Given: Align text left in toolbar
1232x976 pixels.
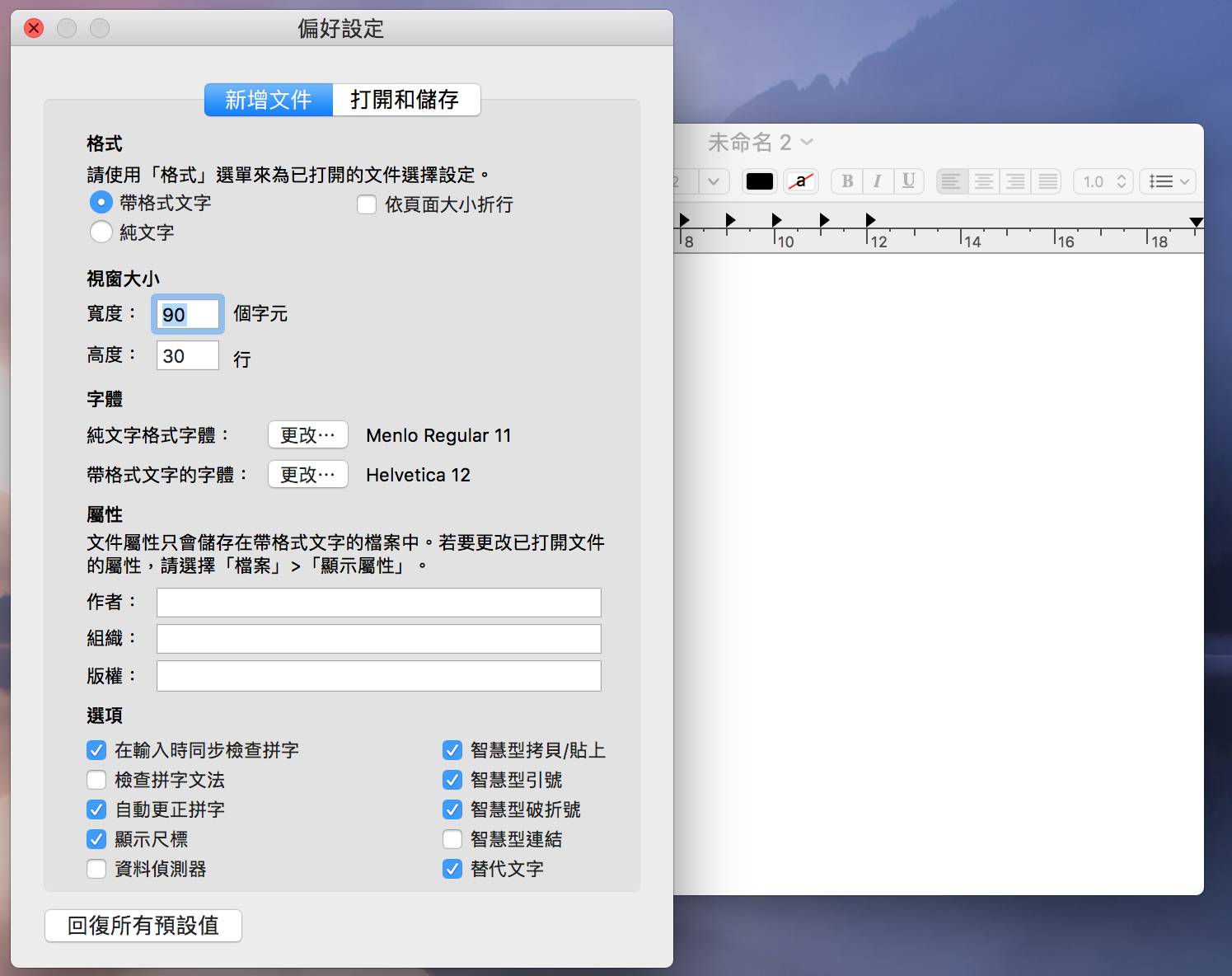Looking at the screenshot, I should (952, 181).
